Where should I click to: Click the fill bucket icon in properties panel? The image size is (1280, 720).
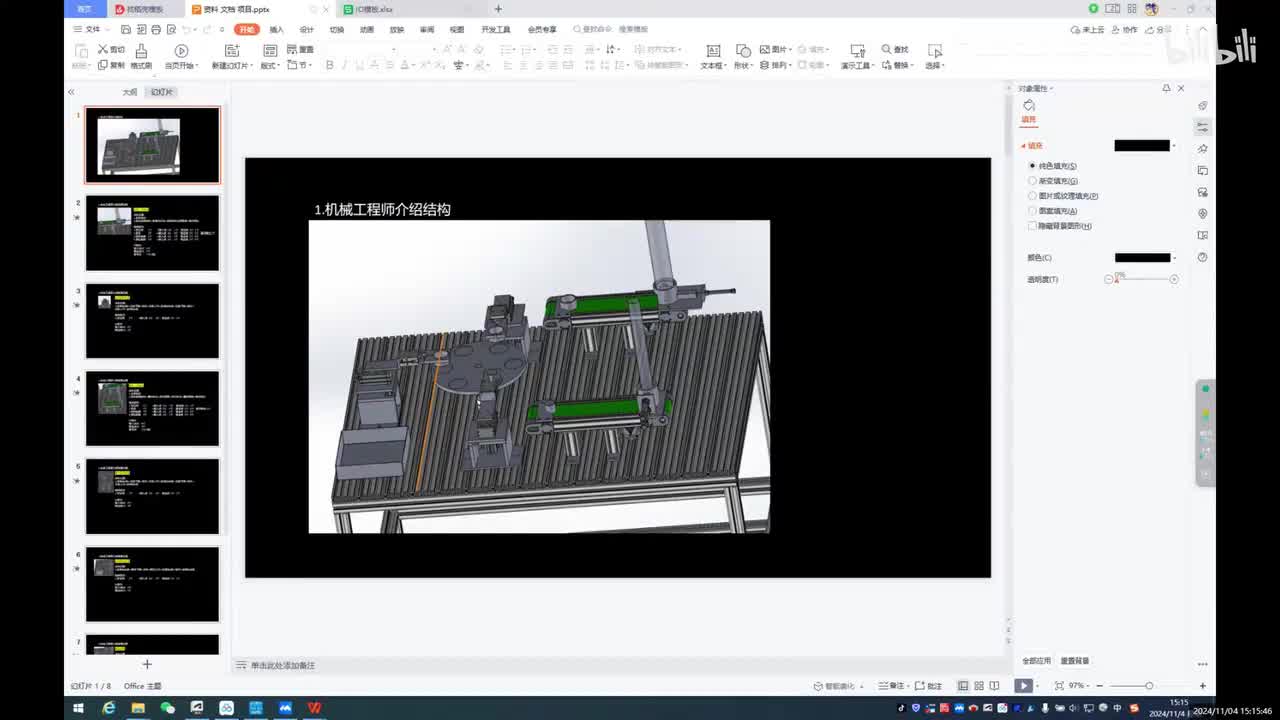pos(1029,106)
